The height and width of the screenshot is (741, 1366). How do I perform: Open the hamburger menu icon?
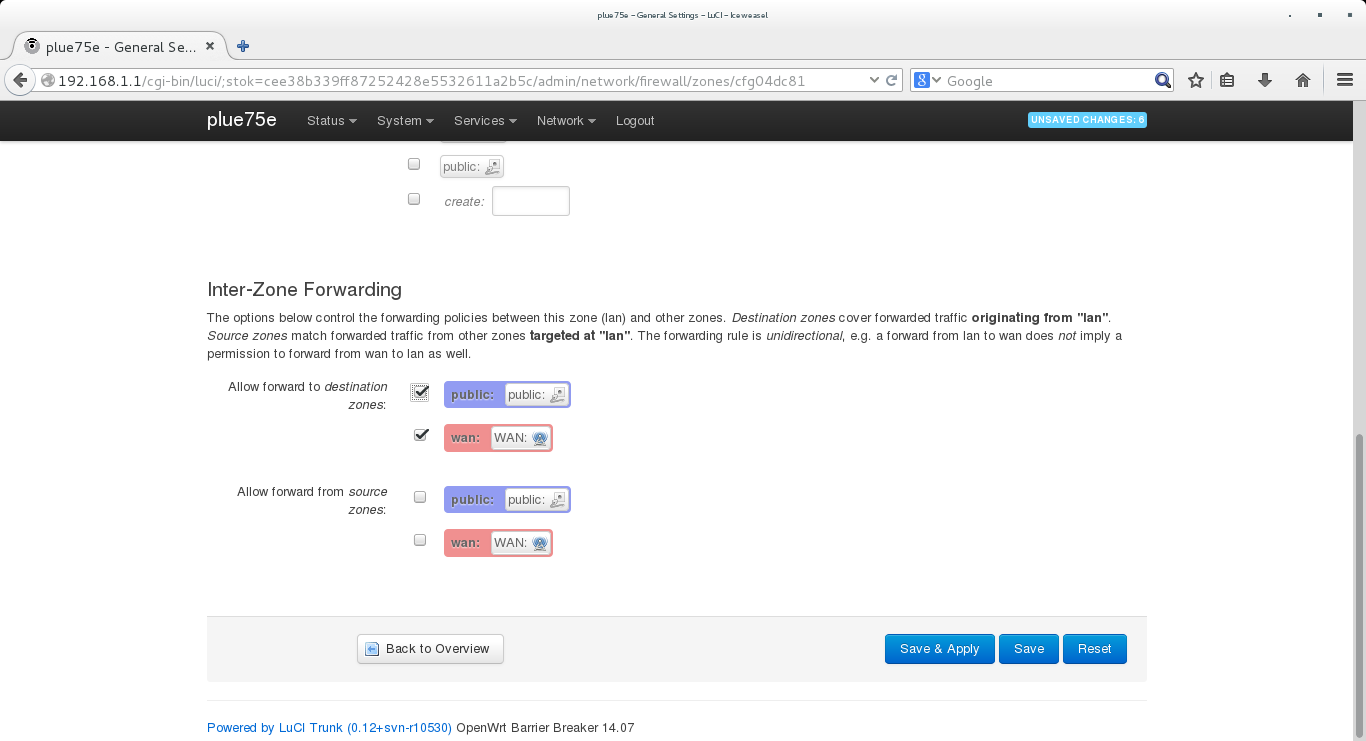[x=1345, y=81]
